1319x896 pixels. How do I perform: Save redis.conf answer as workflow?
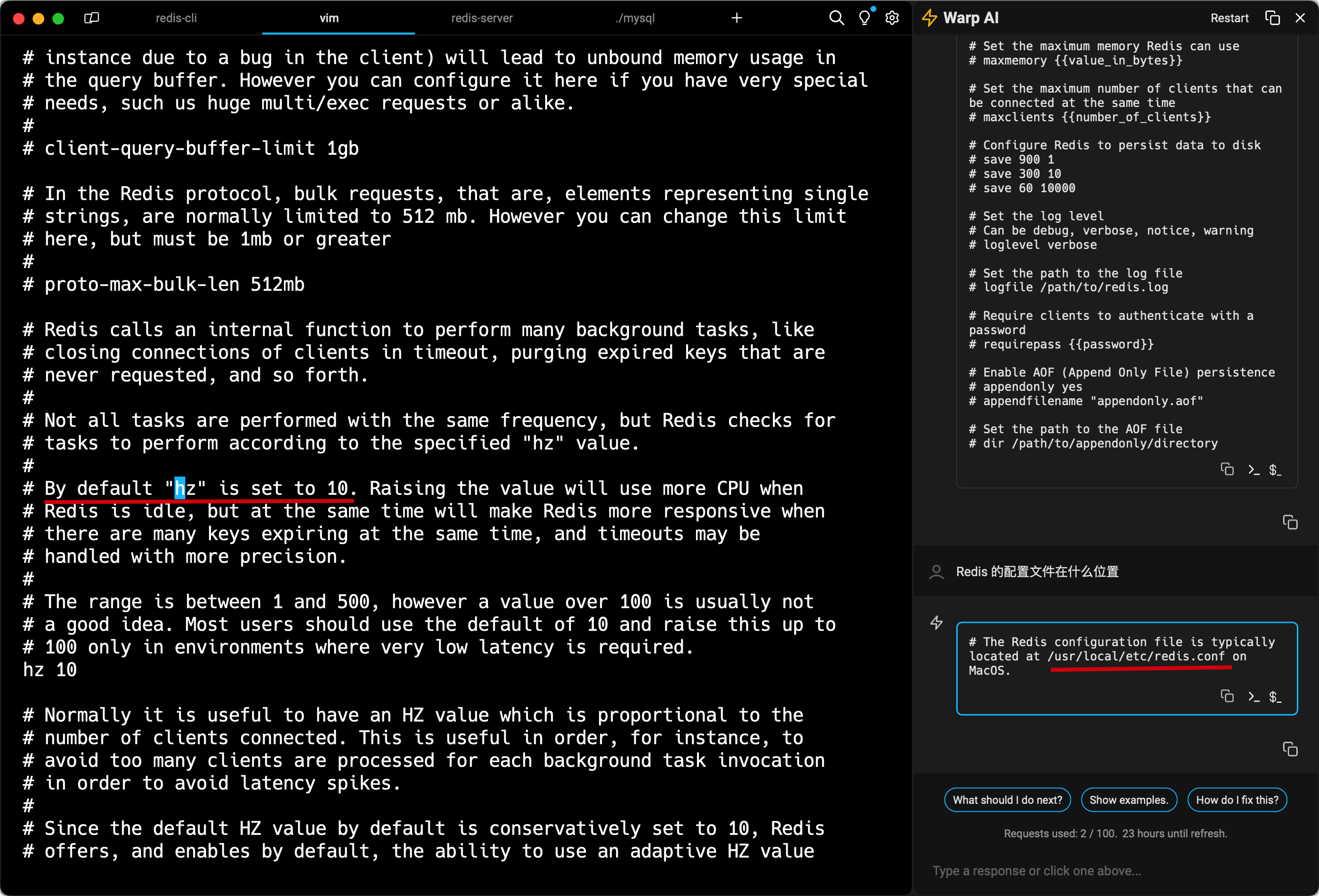pyautogui.click(x=1275, y=696)
